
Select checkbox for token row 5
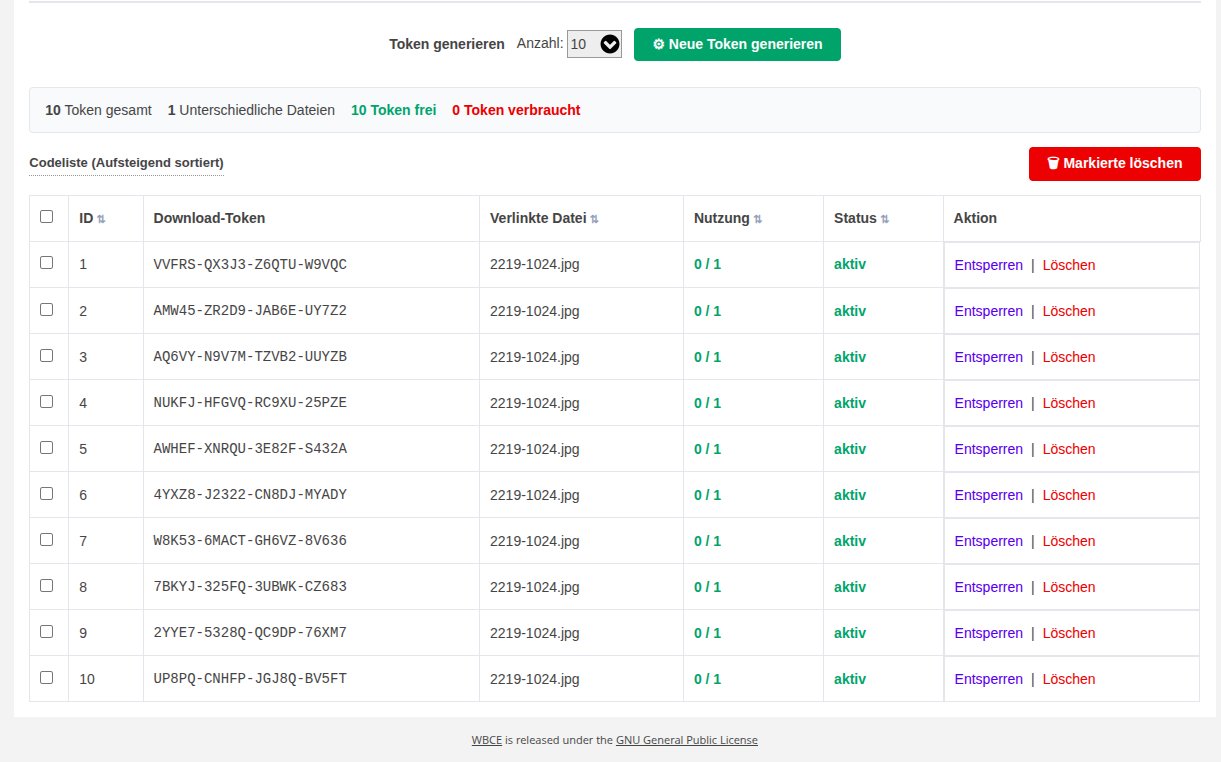point(46,447)
